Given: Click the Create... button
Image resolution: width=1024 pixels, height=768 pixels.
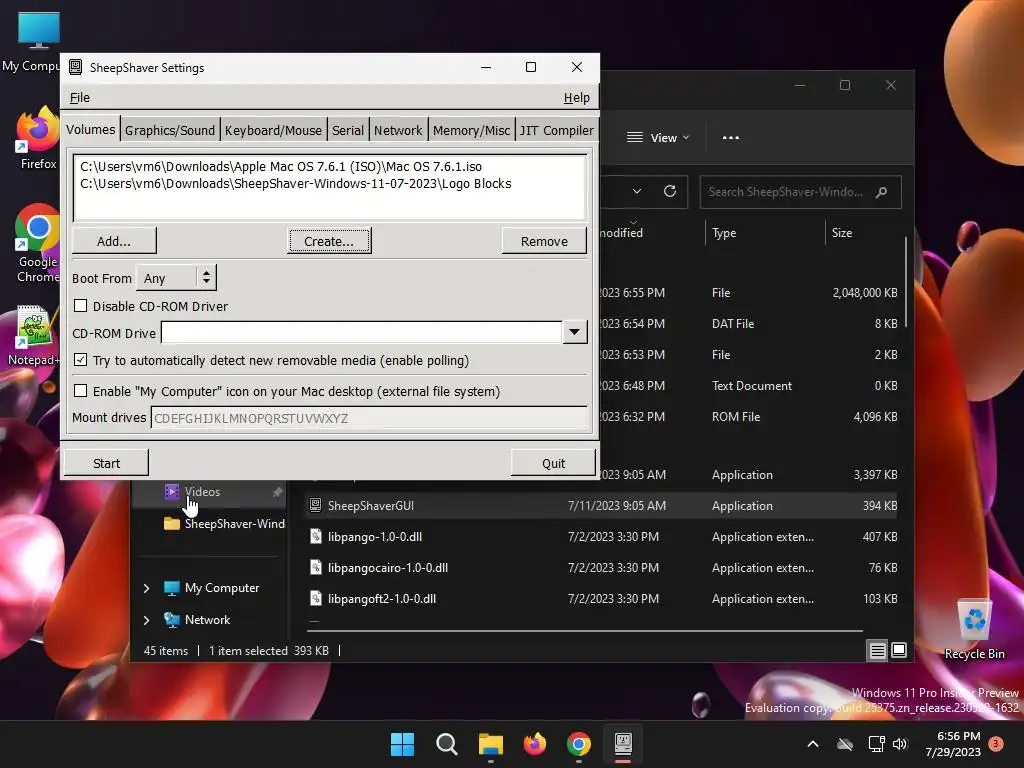Looking at the screenshot, I should pyautogui.click(x=329, y=241).
